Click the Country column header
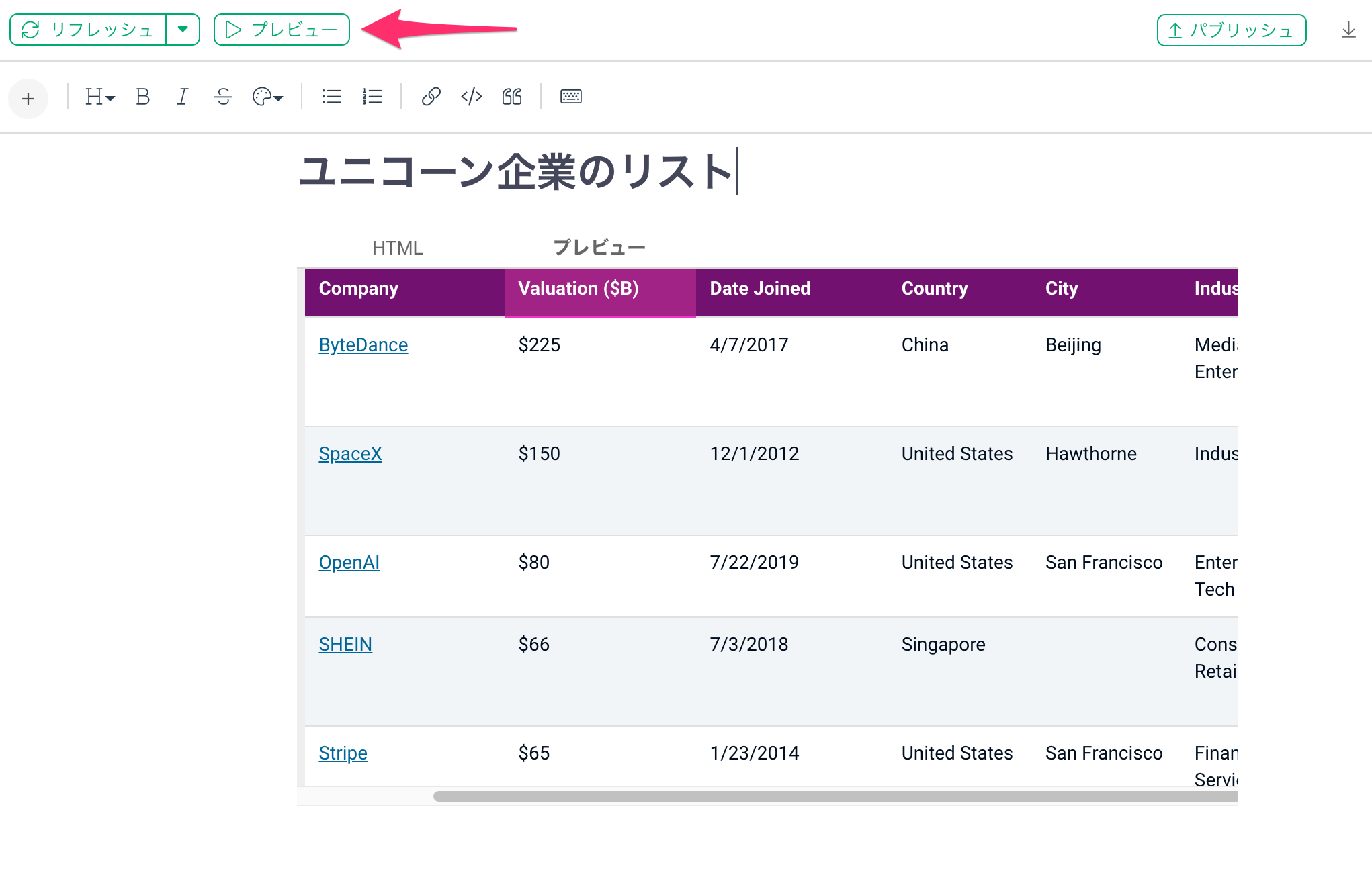This screenshot has width=1372, height=873. click(x=959, y=292)
